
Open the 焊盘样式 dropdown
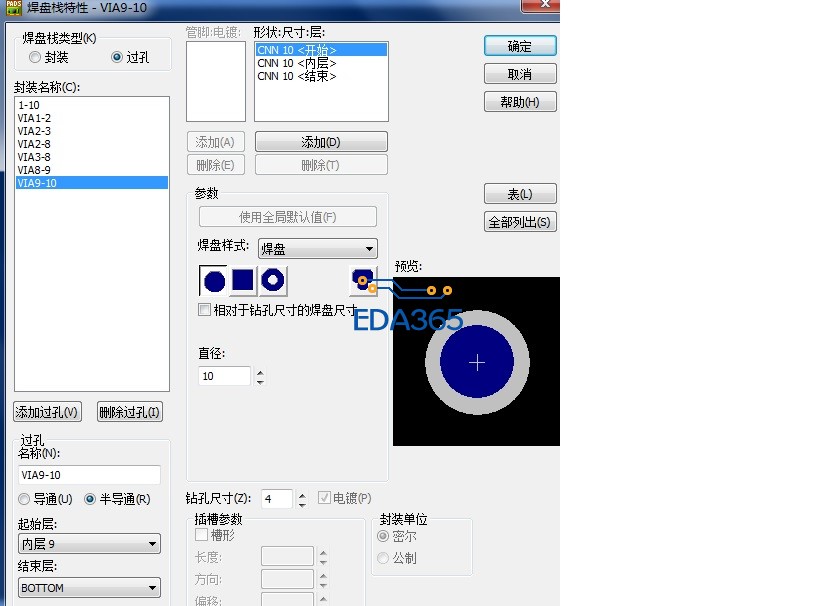(318, 249)
